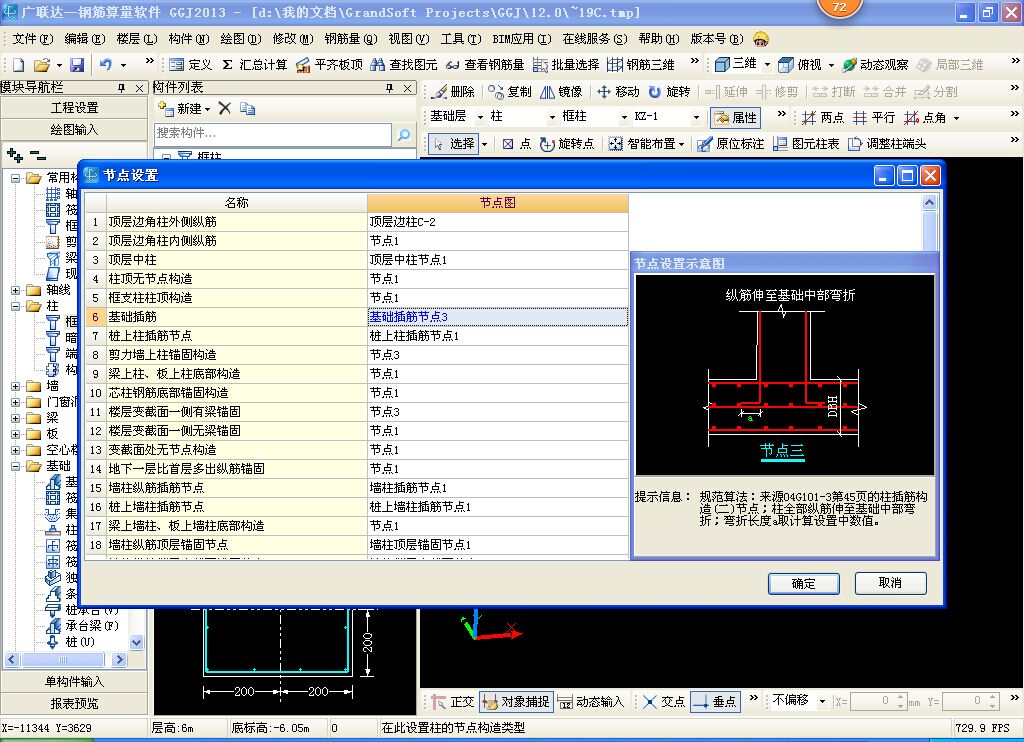Toggle 动态输入 dynamic input
The image size is (1024, 742).
point(590,702)
